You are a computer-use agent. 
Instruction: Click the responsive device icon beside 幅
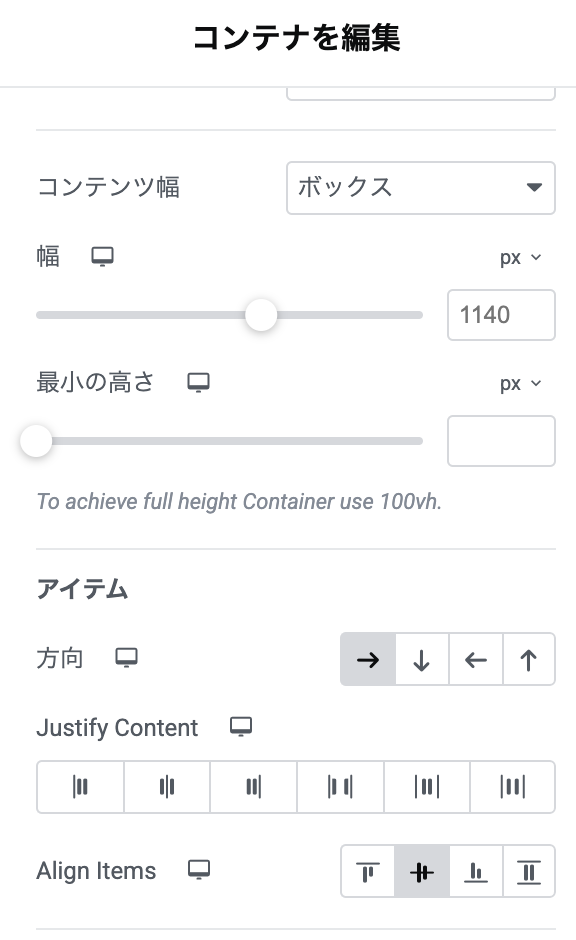pos(102,257)
